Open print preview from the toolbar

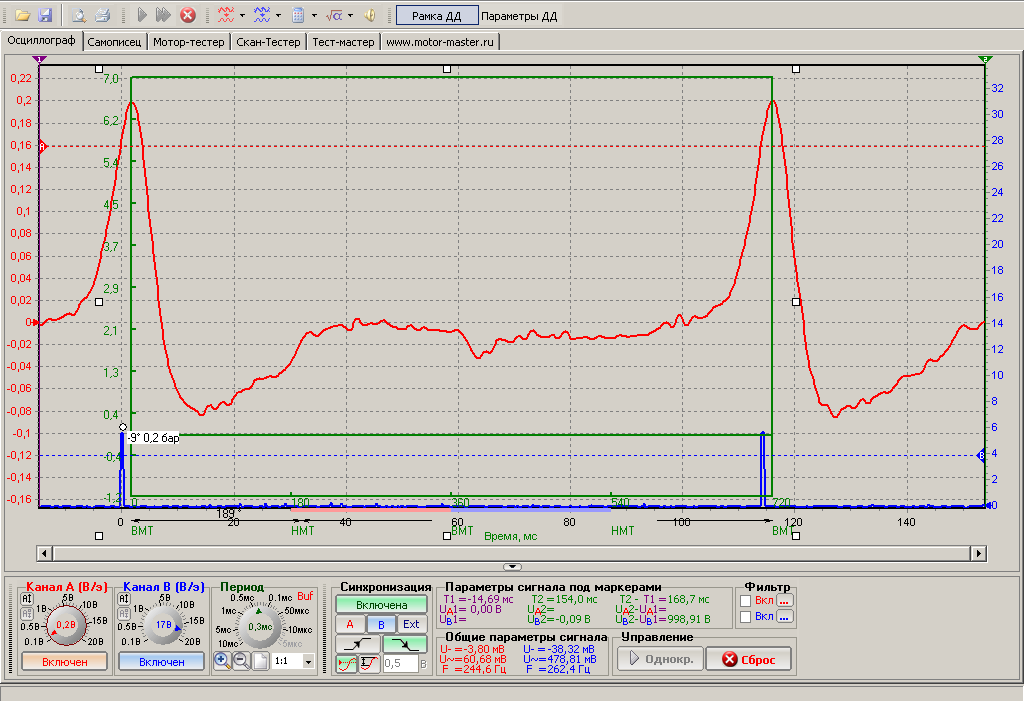[x=79, y=15]
